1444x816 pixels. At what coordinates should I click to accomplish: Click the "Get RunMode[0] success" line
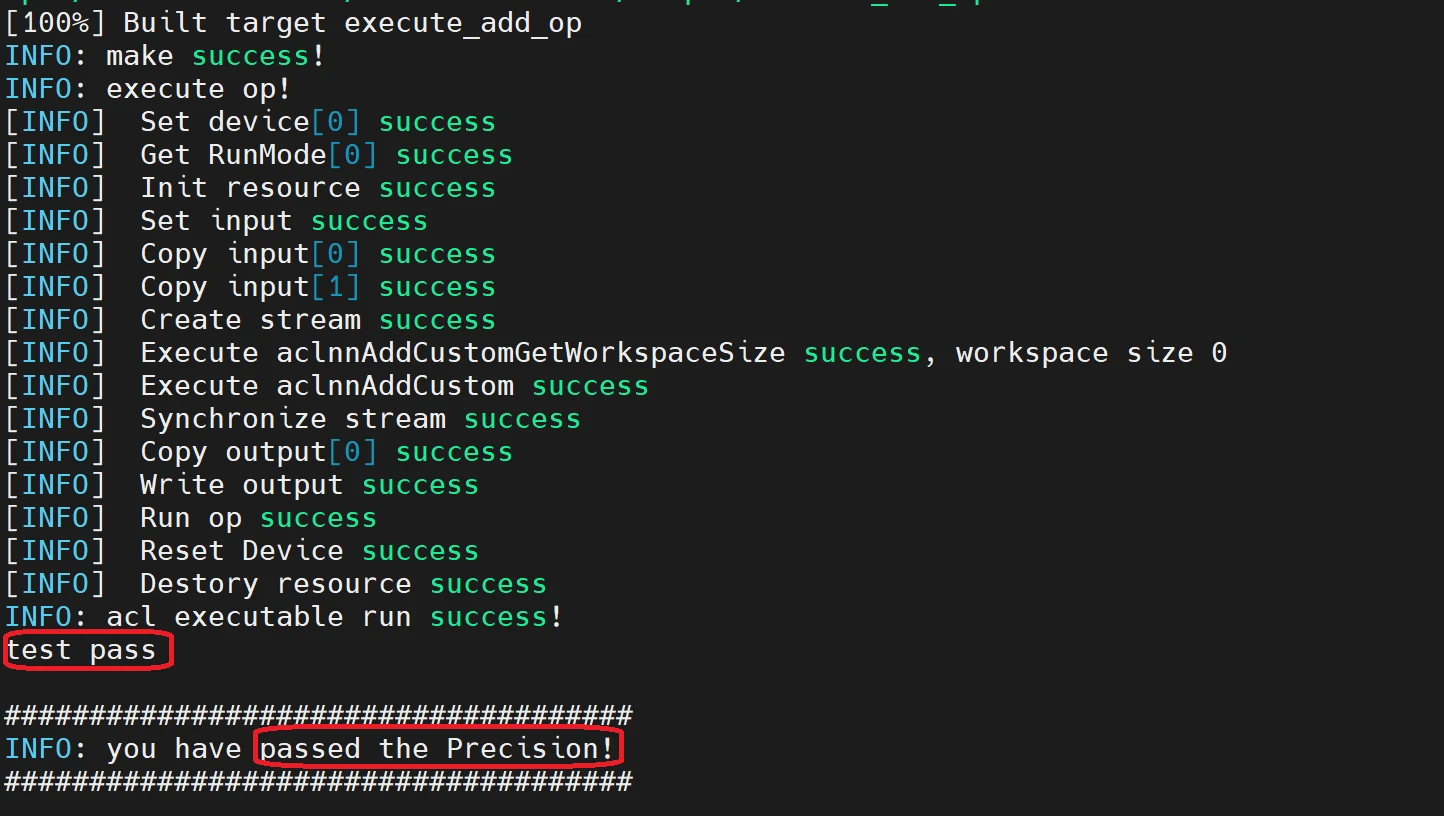click(x=325, y=155)
